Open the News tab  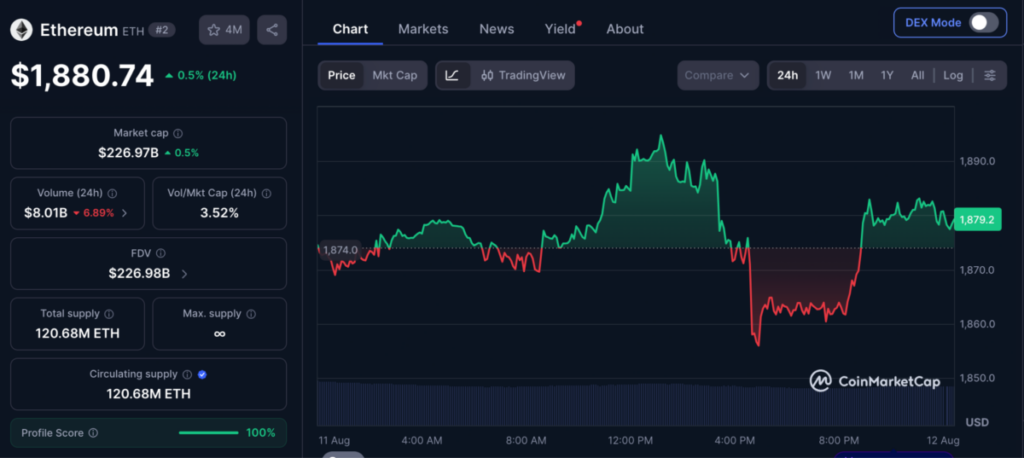coord(496,29)
